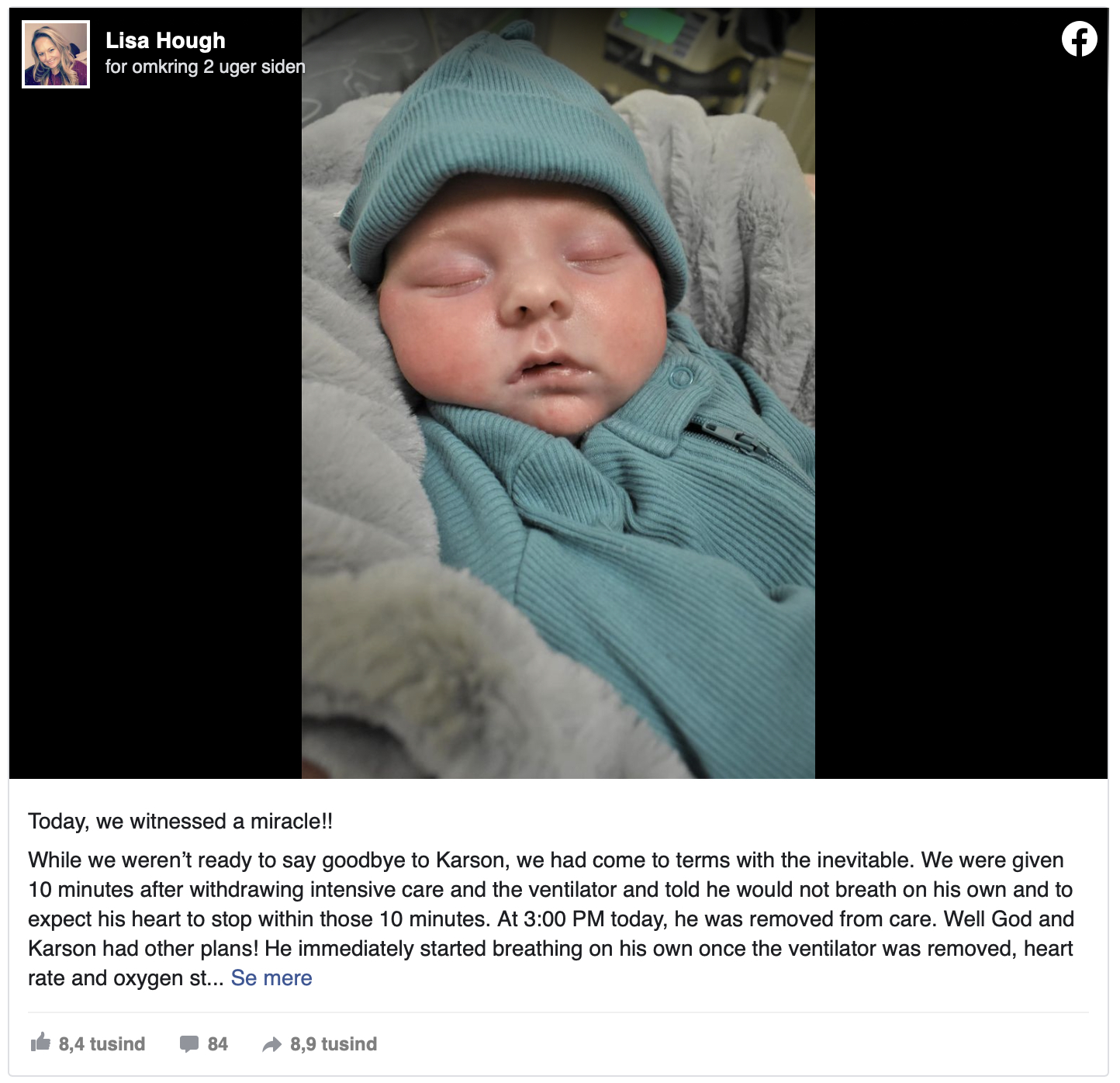
Task: Open the 'for omkring 2 uger siden' timestamp
Action: [x=205, y=67]
